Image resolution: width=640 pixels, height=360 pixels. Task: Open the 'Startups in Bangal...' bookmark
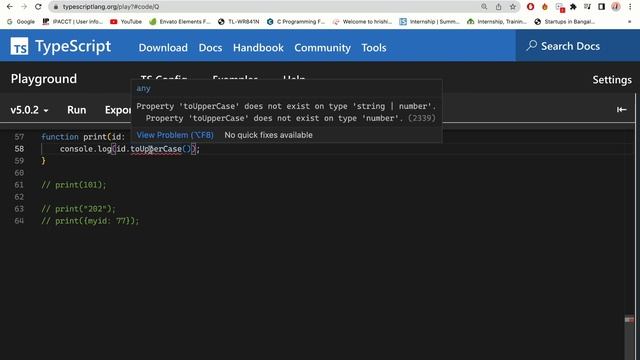(x=564, y=22)
